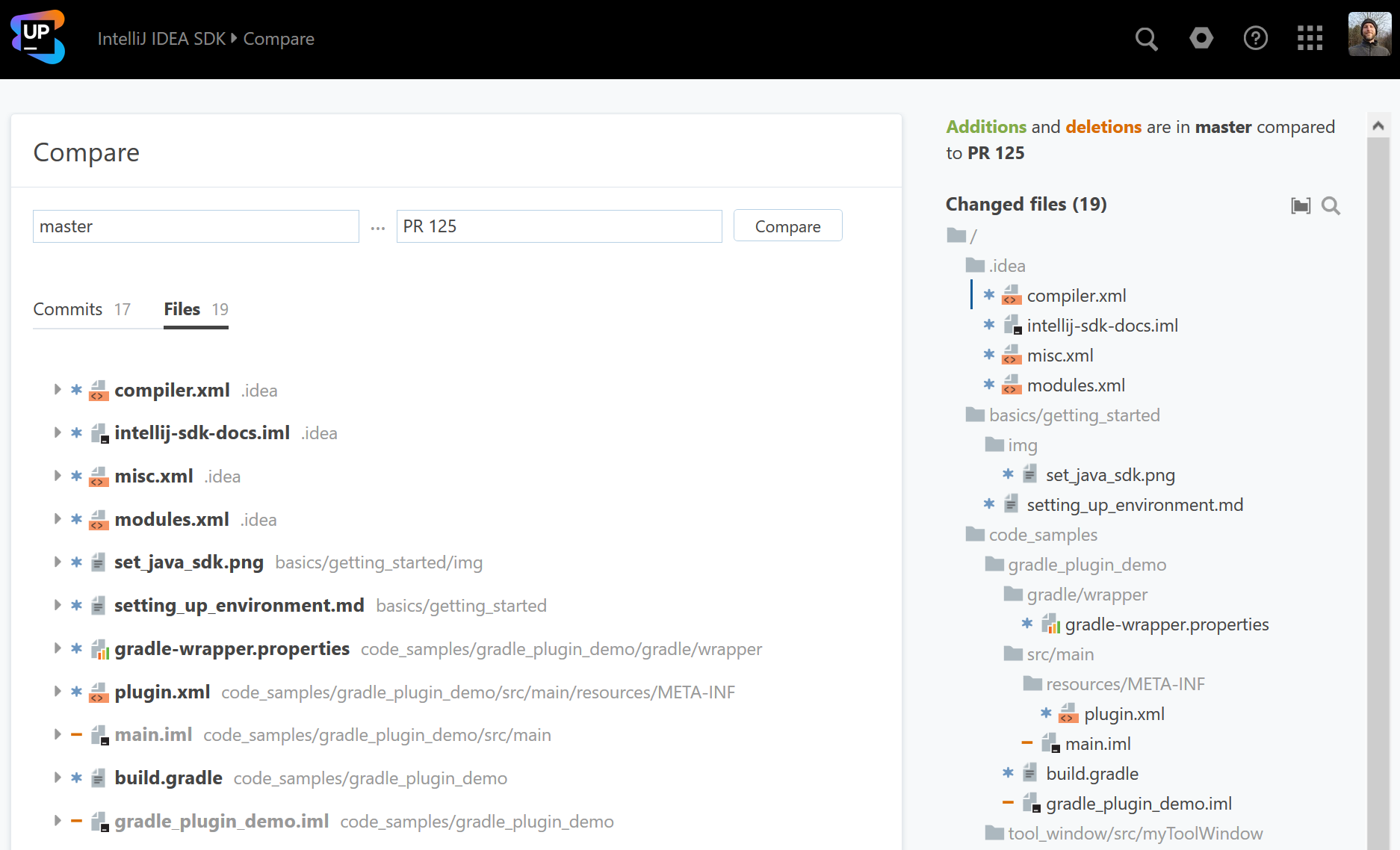The width and height of the screenshot is (1400, 850).
Task: Open the help question mark icon
Action: 1255,38
